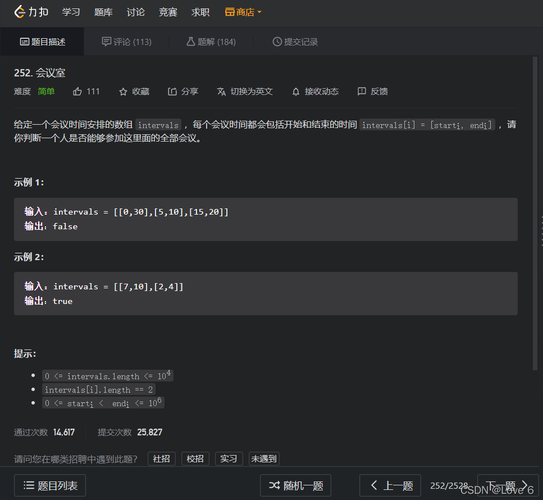
Task: Click the 切换为英文 link
Action: tap(251, 91)
